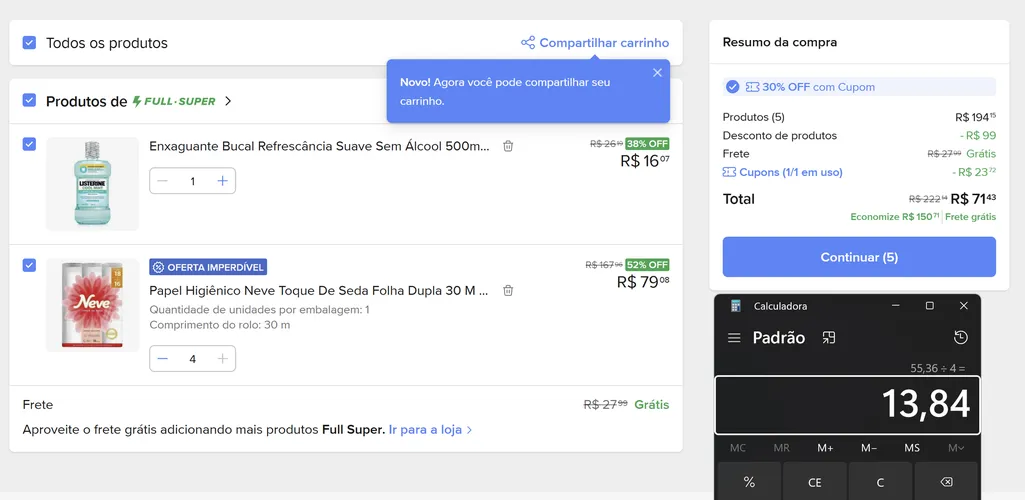
Task: Increase quantity of Enxaguante Bucal
Action: click(222, 181)
